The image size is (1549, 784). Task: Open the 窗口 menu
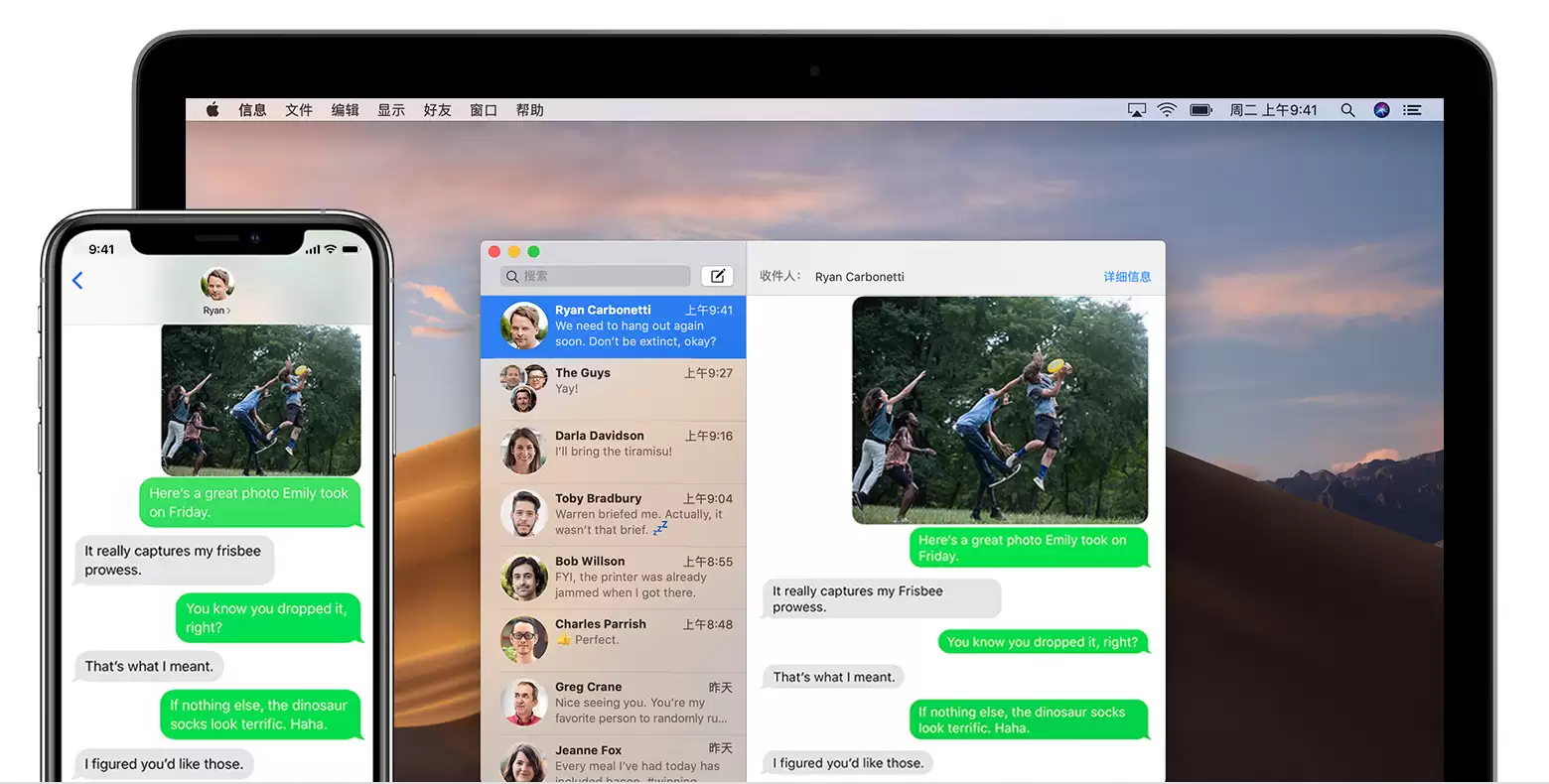[484, 110]
